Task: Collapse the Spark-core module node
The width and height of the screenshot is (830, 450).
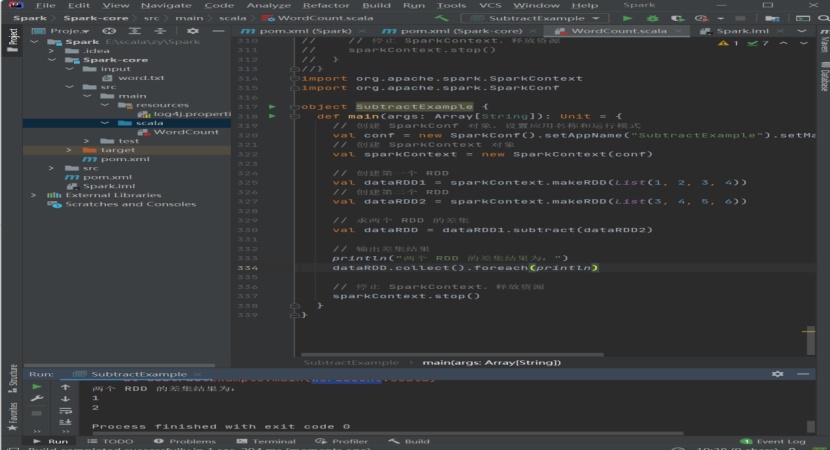Action: pyautogui.click(x=51, y=60)
